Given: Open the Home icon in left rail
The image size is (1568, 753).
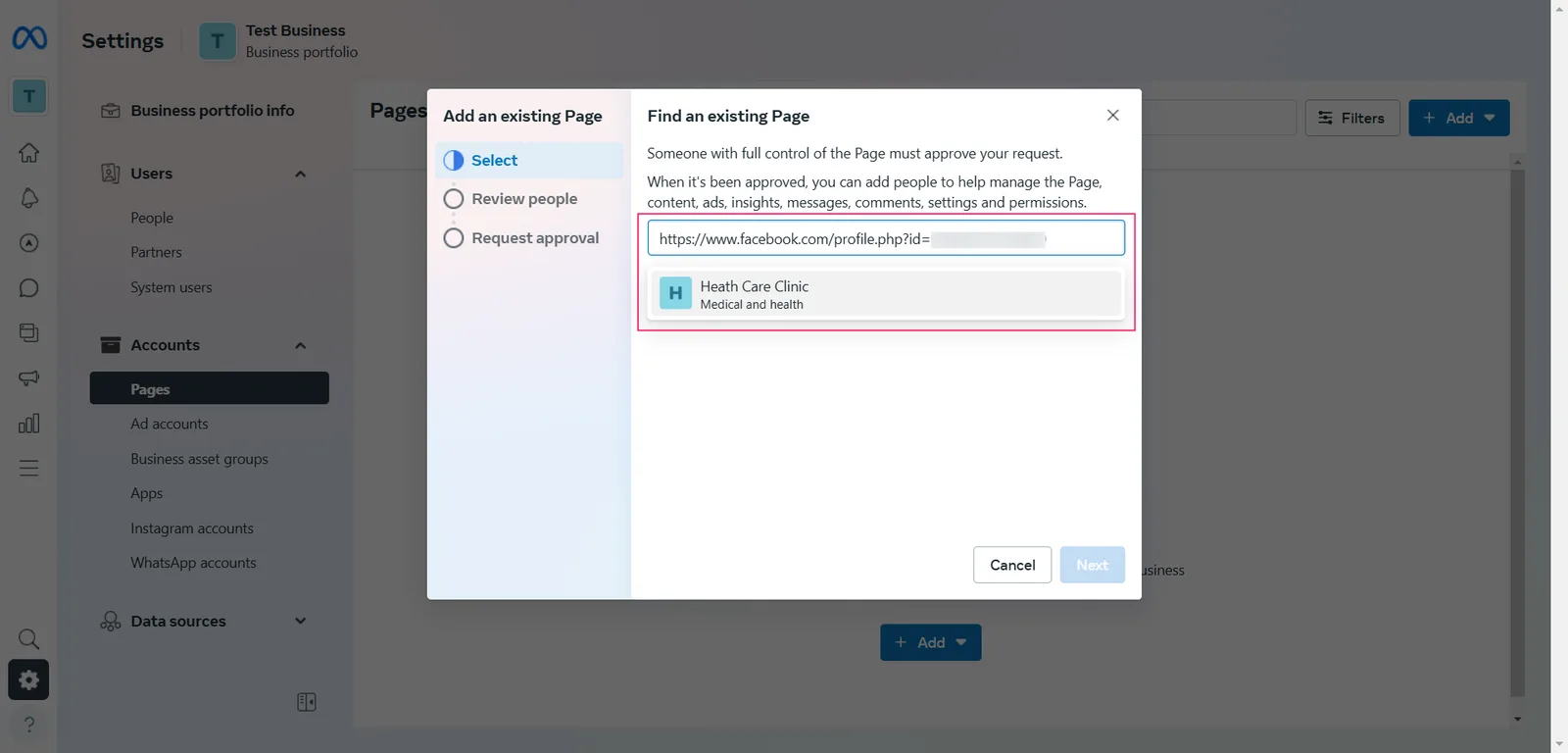Looking at the screenshot, I should coord(29,153).
